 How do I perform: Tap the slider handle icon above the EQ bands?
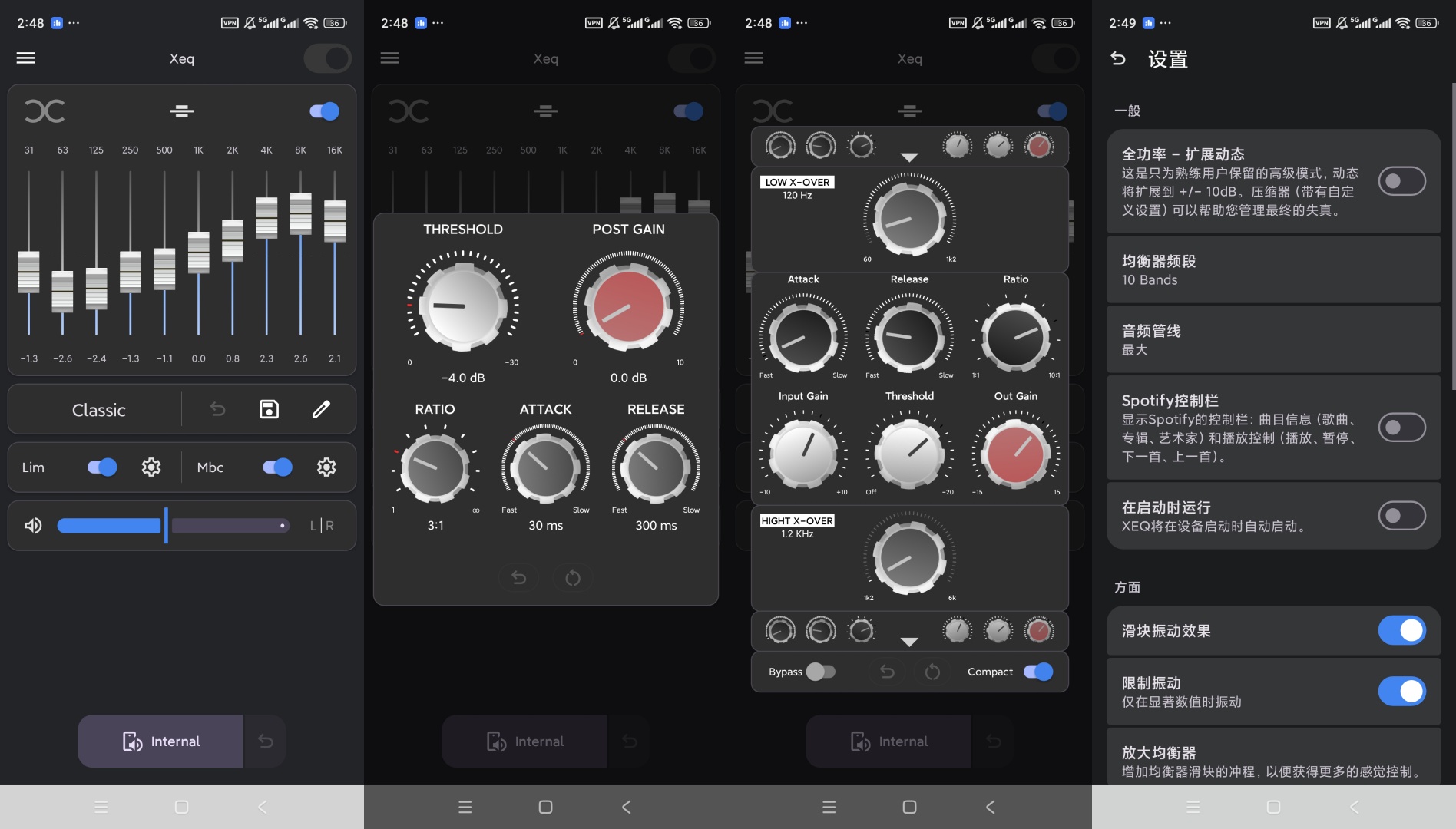(181, 112)
